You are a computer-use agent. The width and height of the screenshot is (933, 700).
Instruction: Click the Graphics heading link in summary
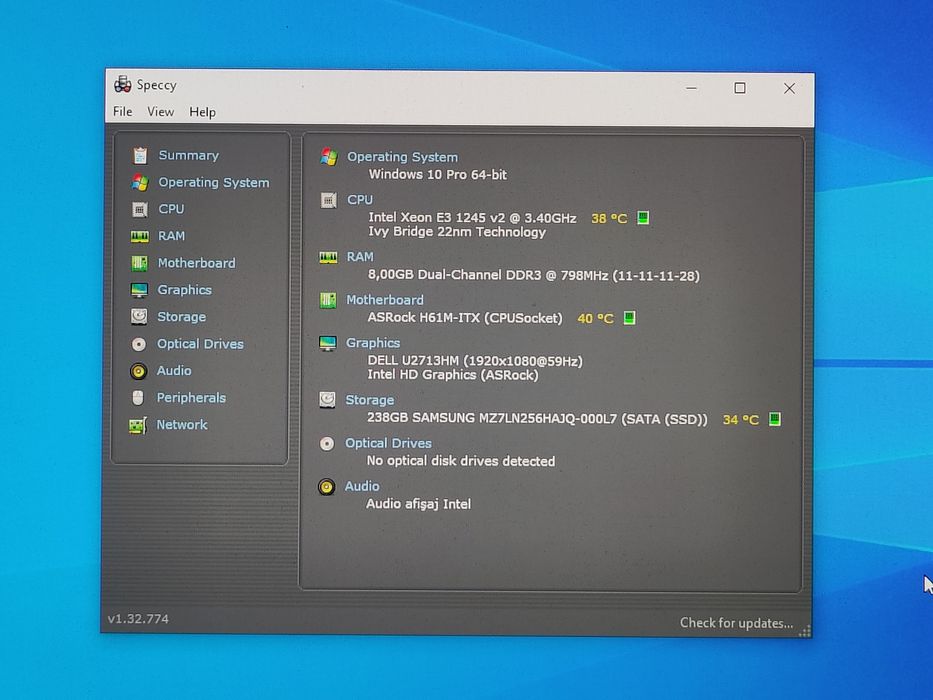tap(373, 343)
